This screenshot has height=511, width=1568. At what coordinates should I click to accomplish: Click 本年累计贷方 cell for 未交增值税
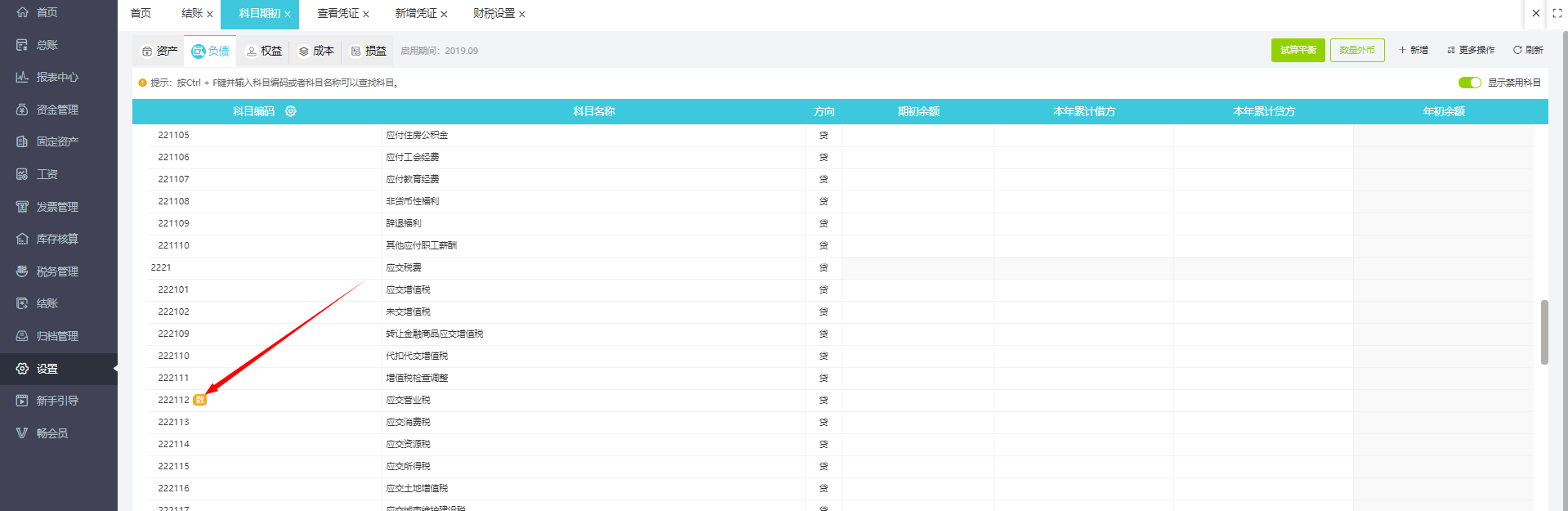(1263, 312)
